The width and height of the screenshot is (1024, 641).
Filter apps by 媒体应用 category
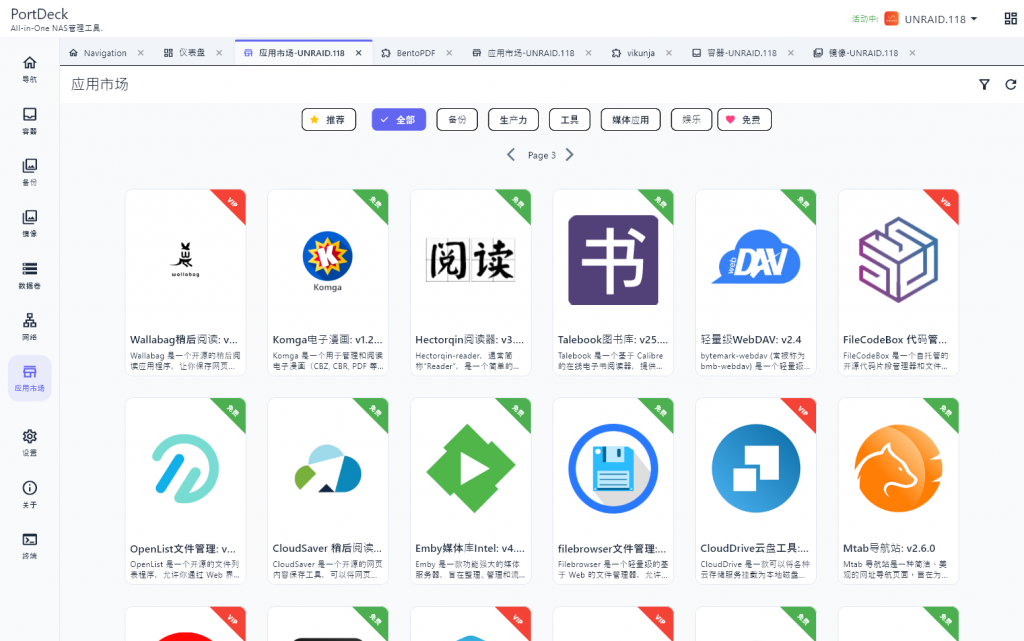click(630, 120)
